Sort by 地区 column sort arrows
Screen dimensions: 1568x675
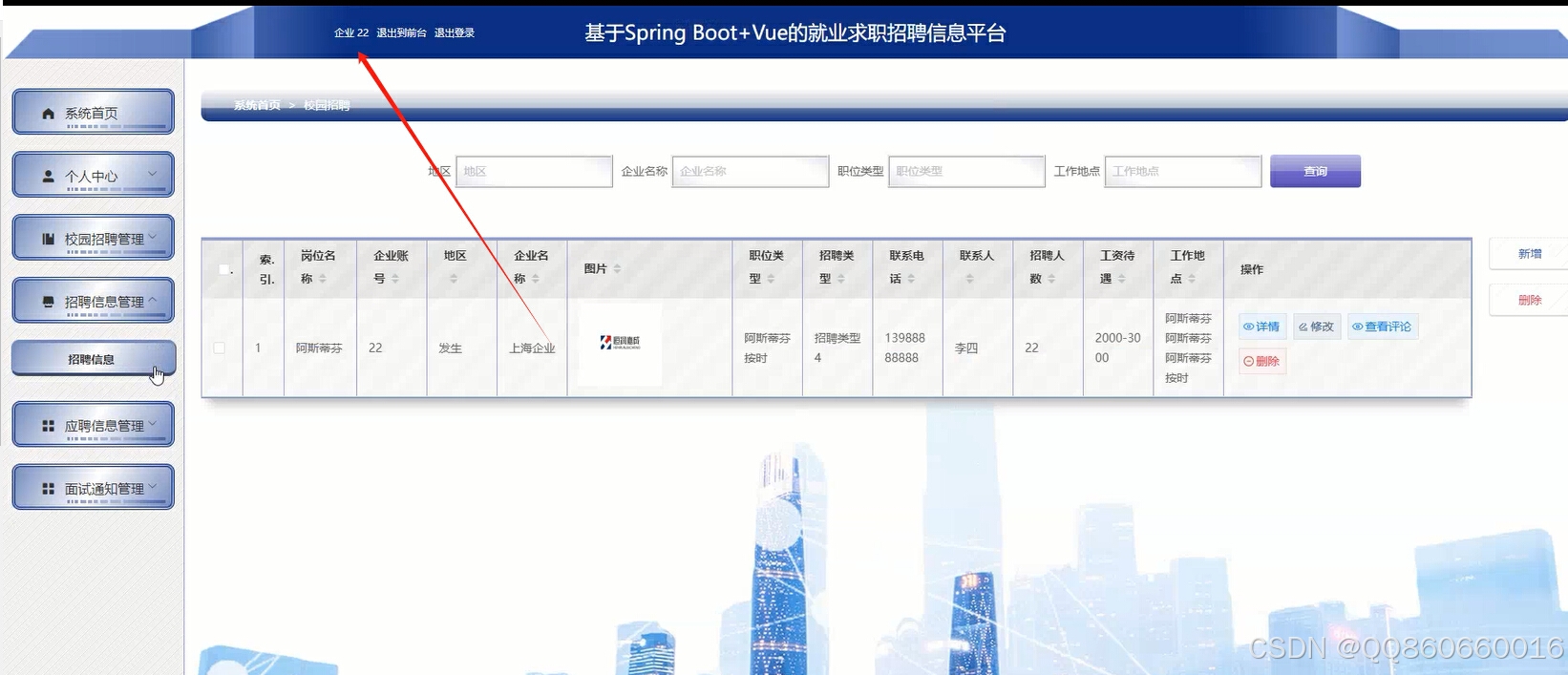point(454,279)
